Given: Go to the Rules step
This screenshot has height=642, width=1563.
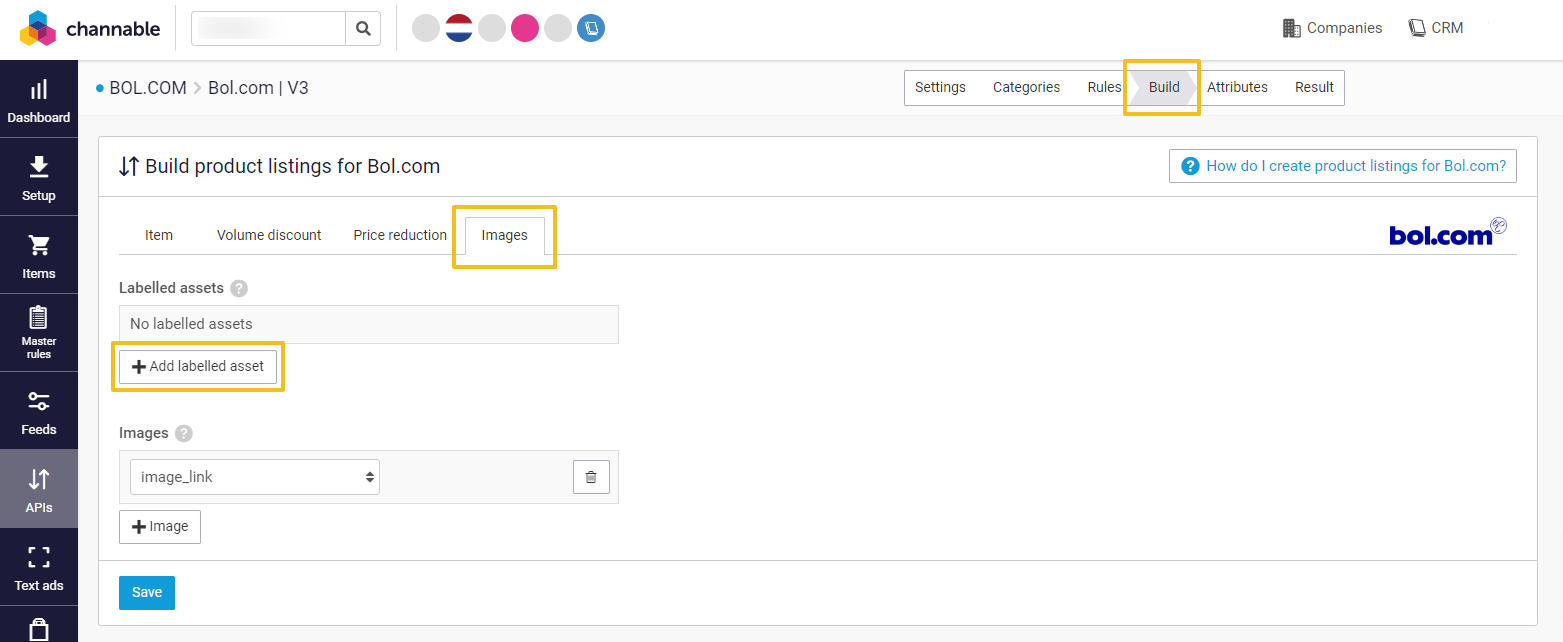Looking at the screenshot, I should tap(1104, 87).
